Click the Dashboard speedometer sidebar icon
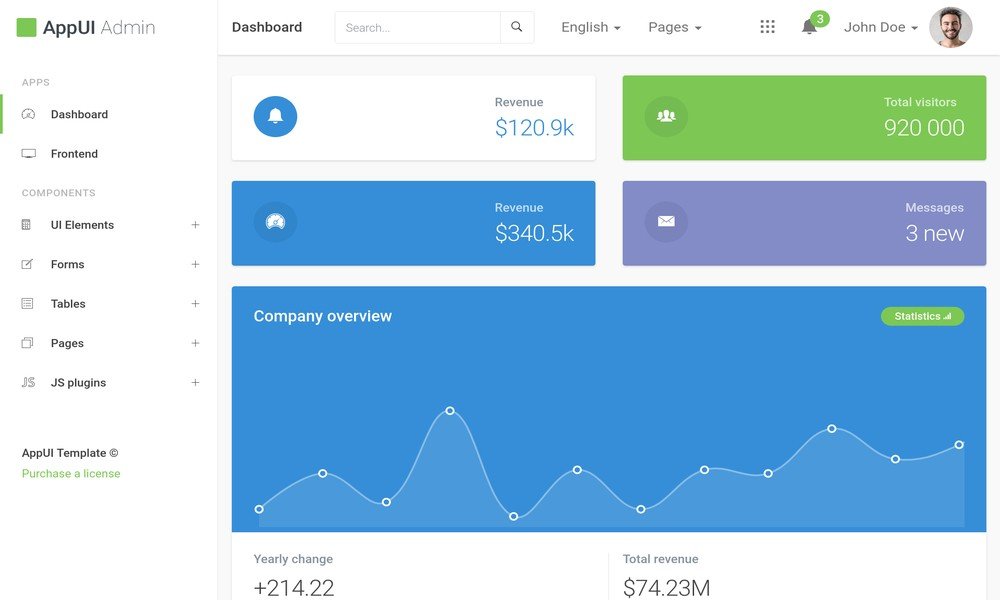1000x600 pixels. pos(28,114)
